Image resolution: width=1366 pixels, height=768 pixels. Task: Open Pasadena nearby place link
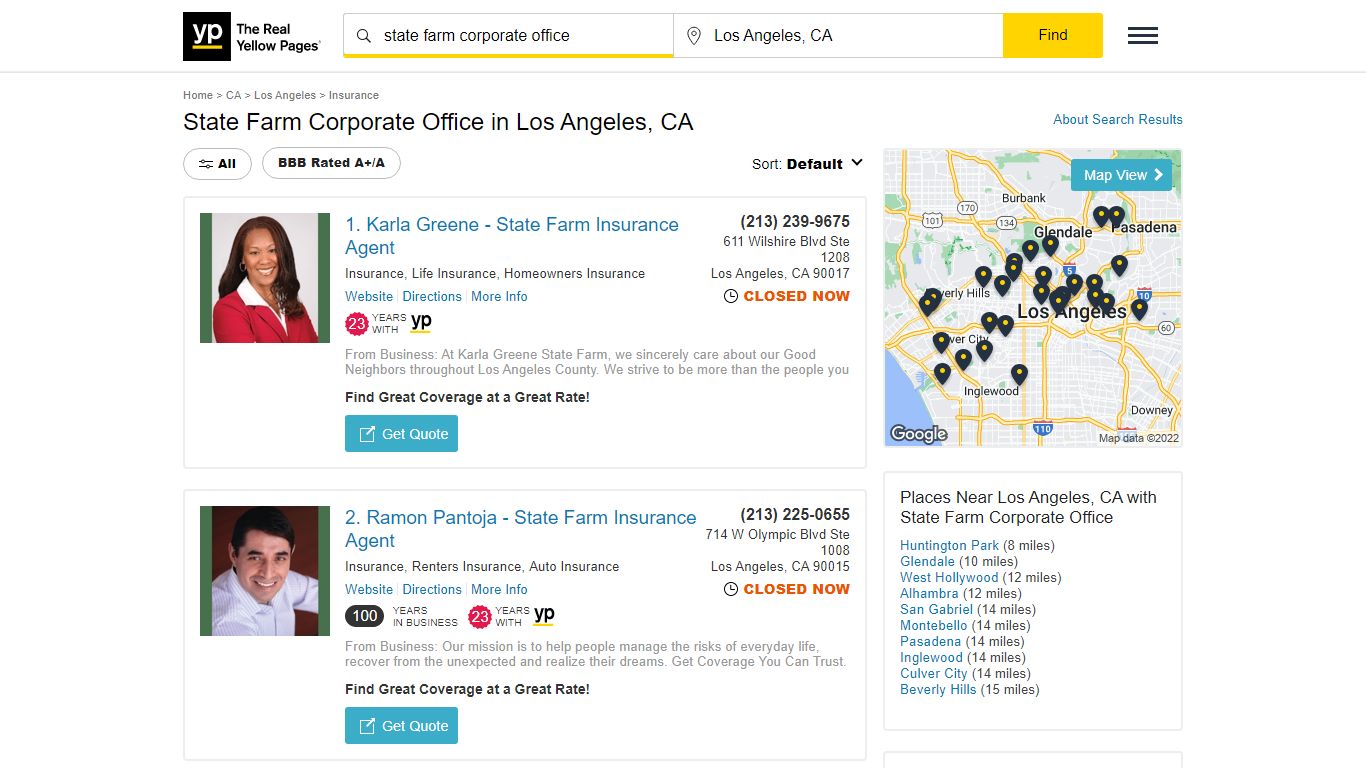(930, 641)
